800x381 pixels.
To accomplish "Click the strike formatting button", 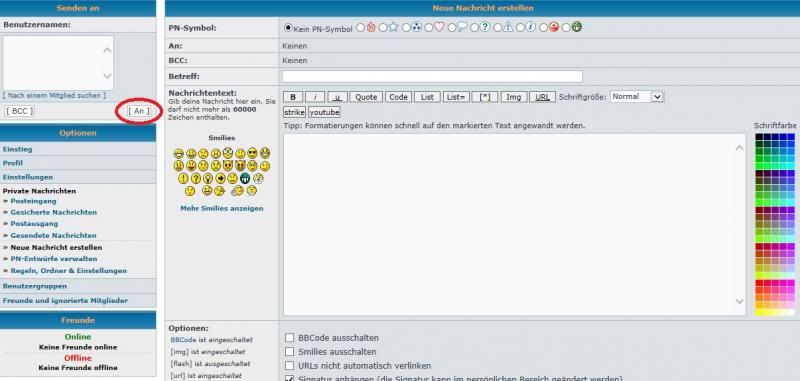I will tap(294, 112).
